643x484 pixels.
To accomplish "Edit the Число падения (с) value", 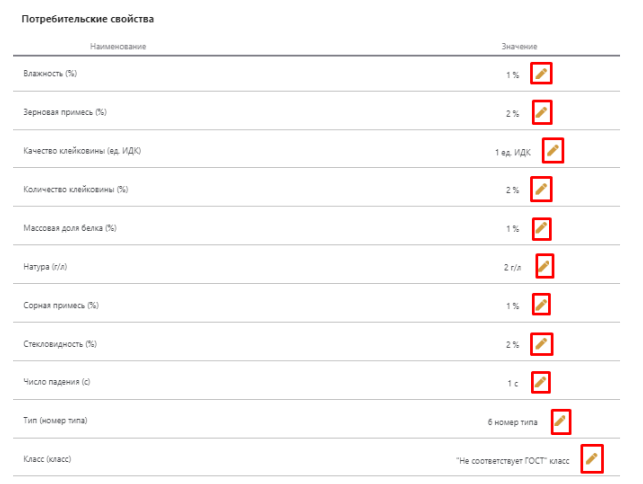I will pyautogui.click(x=541, y=382).
